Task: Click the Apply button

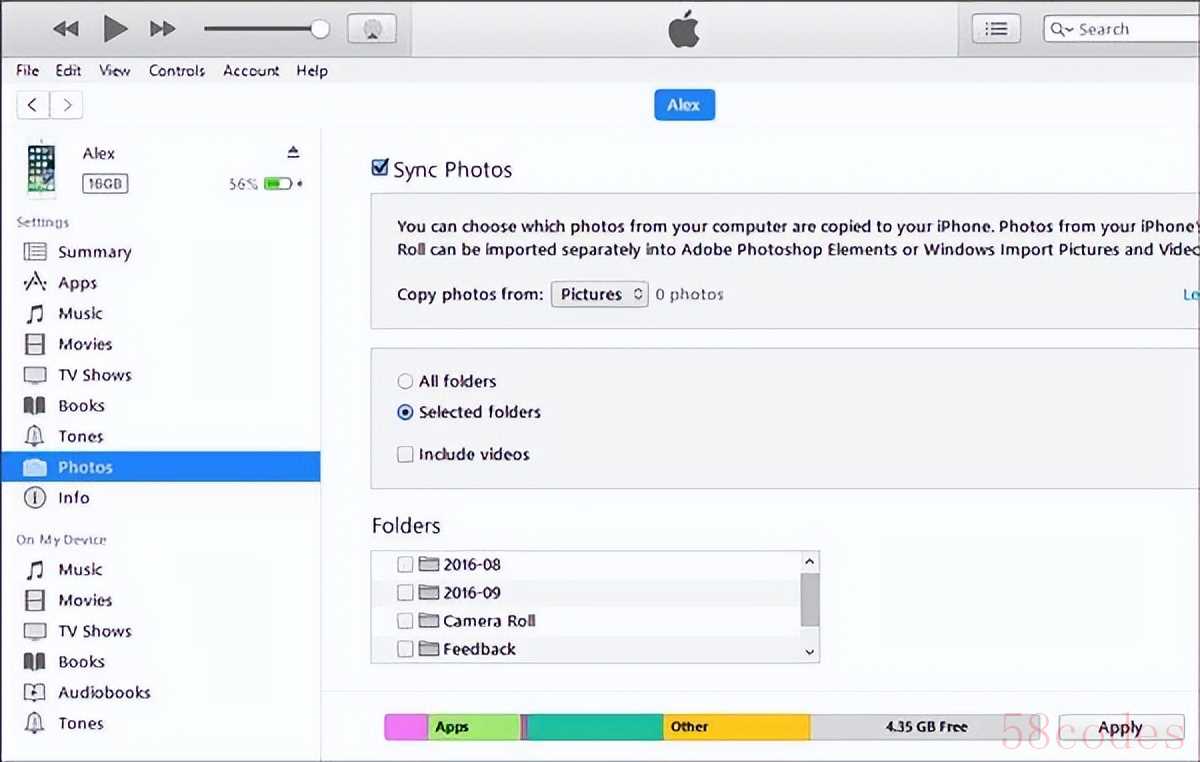Action: [1120, 727]
